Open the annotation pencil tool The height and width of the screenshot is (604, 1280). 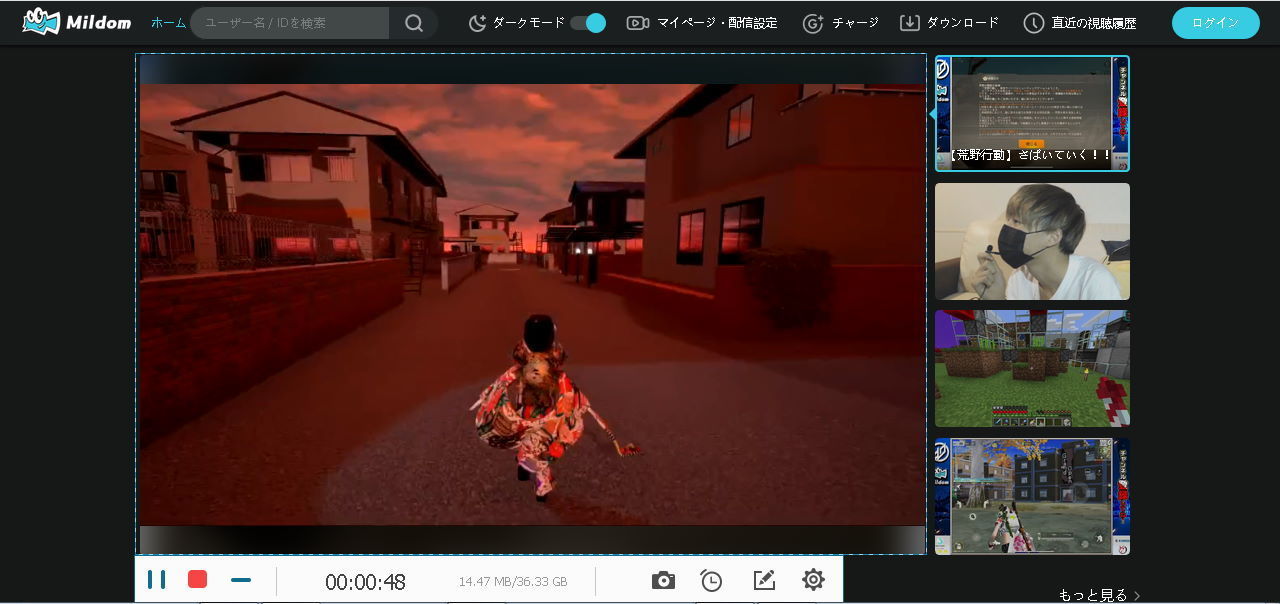pyautogui.click(x=764, y=580)
